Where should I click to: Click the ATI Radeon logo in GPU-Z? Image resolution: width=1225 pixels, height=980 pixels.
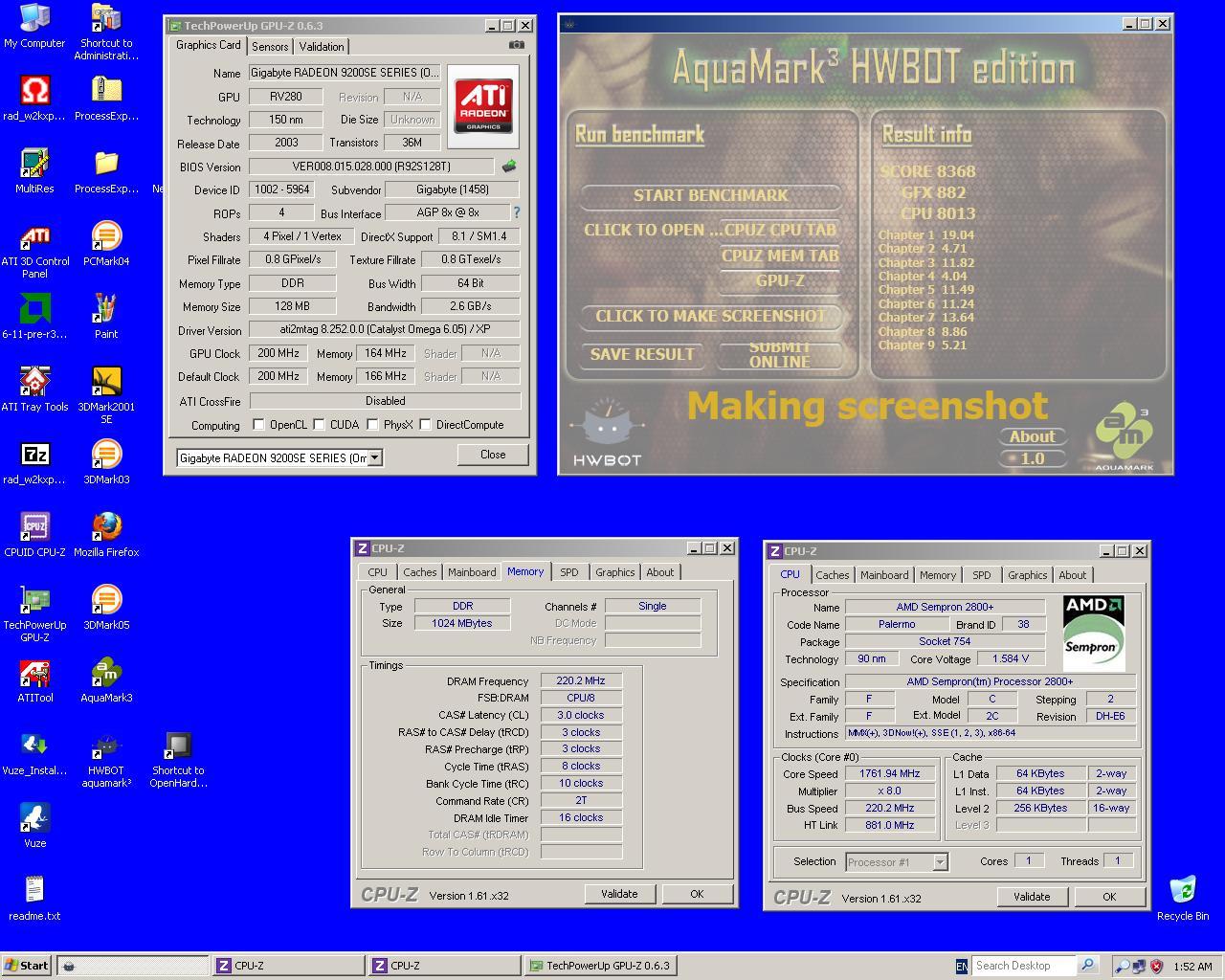coord(483,105)
